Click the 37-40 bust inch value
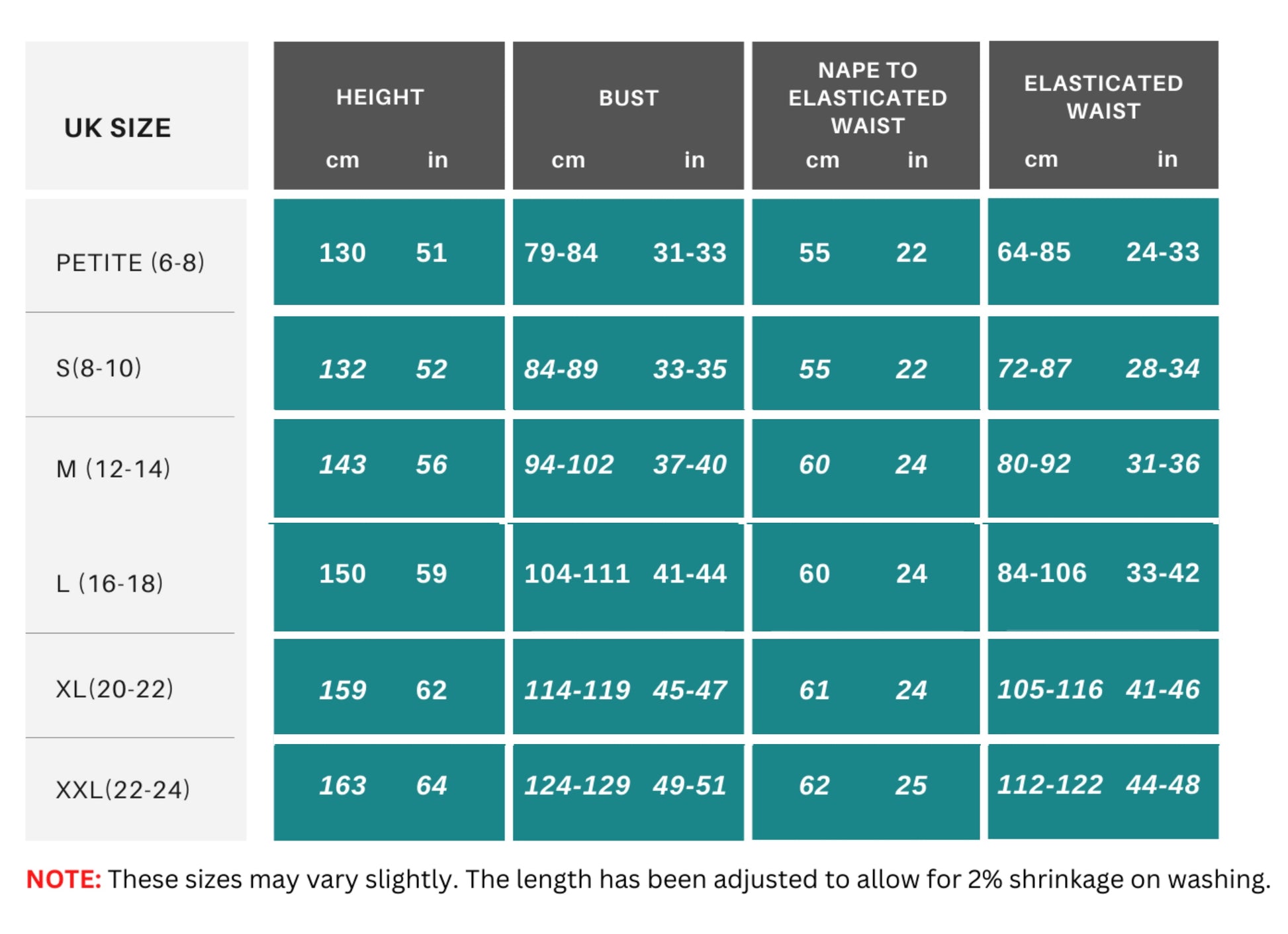Image resolution: width=1288 pixels, height=934 pixels. tap(690, 464)
